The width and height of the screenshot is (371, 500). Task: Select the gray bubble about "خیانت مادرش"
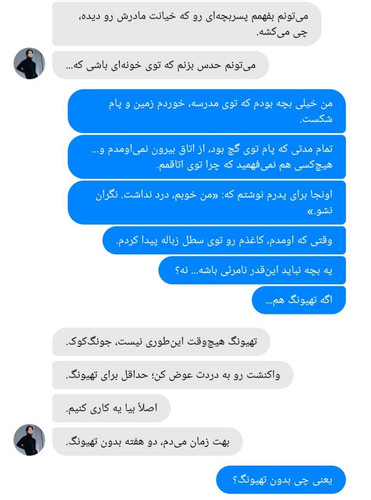(x=187, y=24)
